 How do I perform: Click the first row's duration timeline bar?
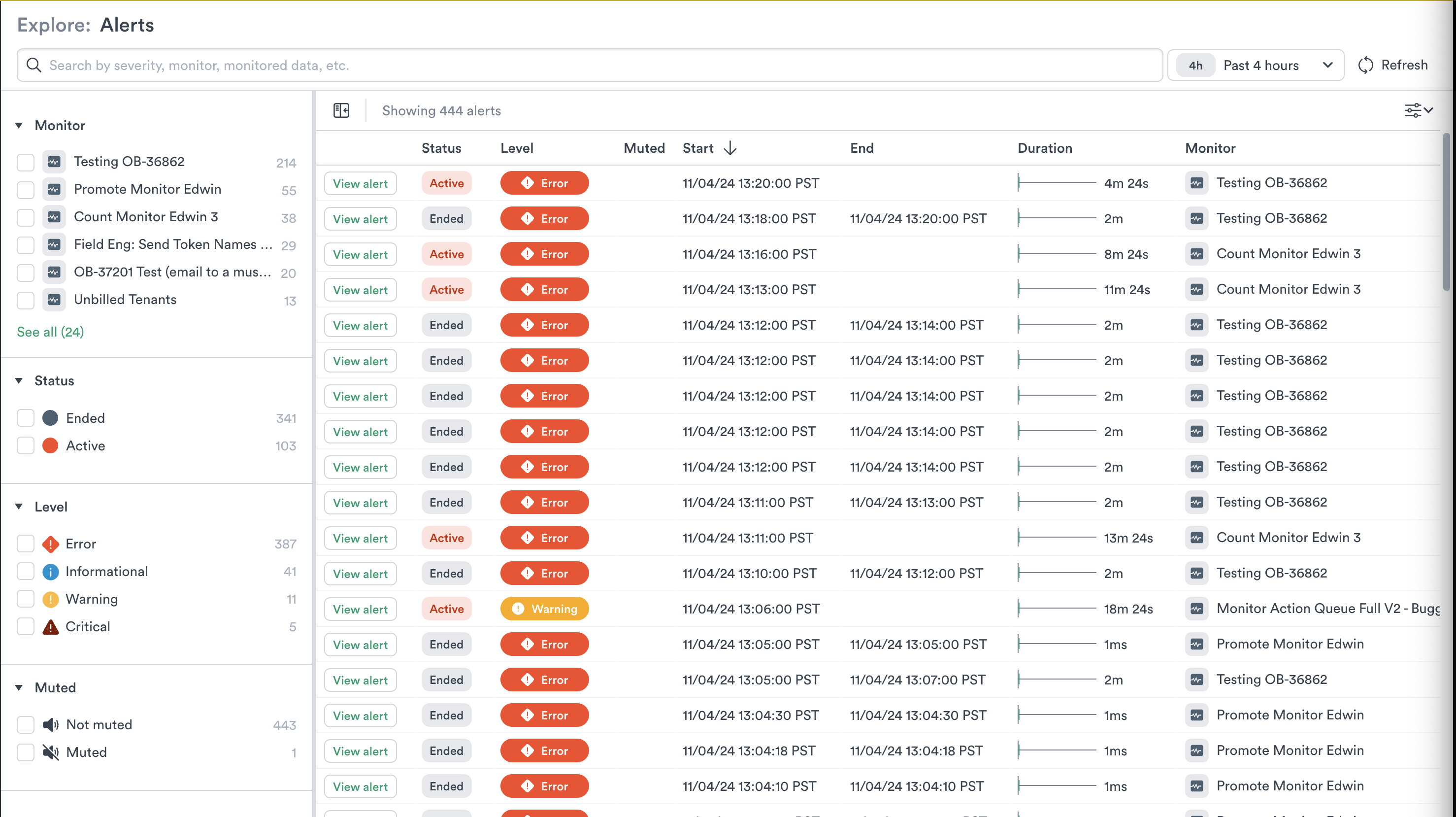point(1056,183)
